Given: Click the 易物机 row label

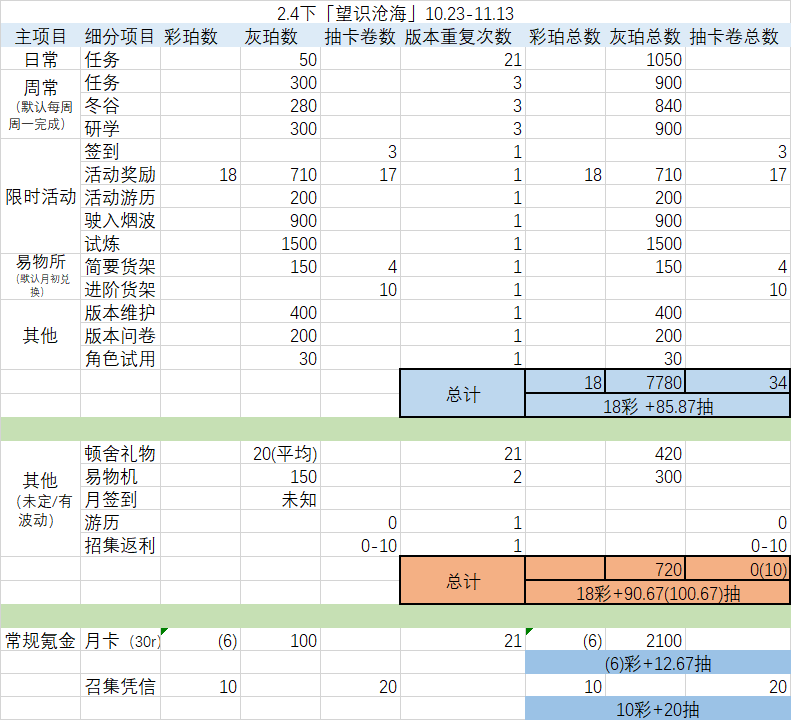Looking at the screenshot, I should click(120, 476).
